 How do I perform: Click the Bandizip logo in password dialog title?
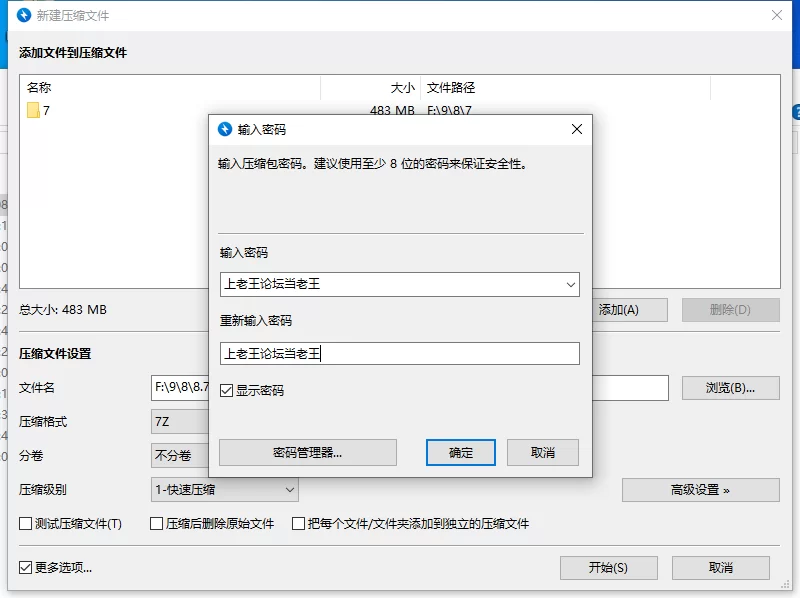[225, 129]
